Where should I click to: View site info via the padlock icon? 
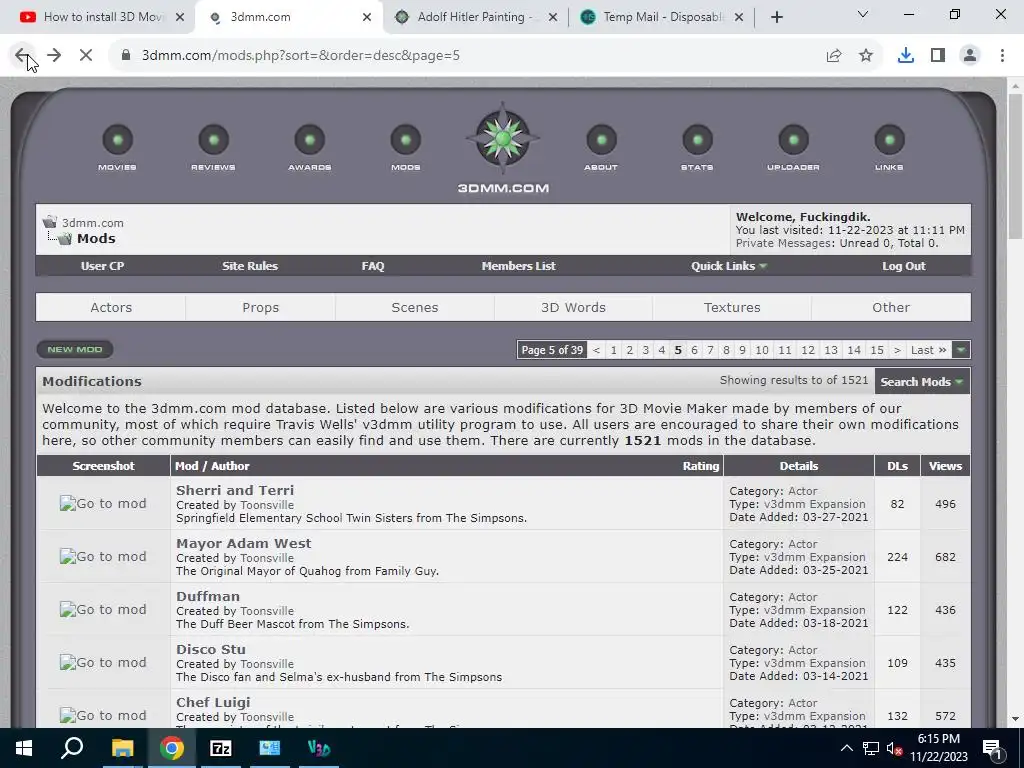coord(126,56)
